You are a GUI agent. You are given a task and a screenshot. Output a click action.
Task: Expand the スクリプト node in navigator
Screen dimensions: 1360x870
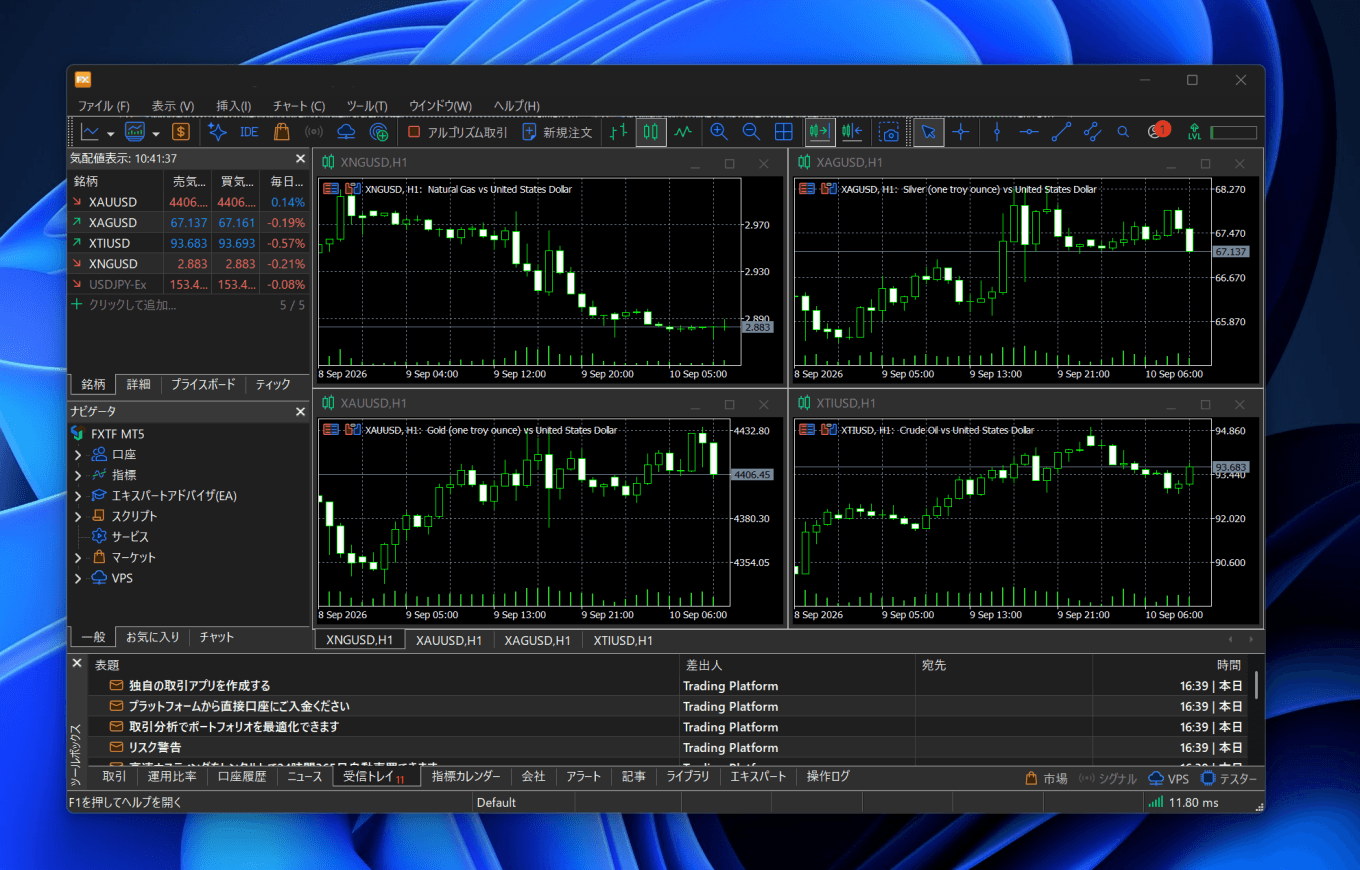click(x=78, y=516)
